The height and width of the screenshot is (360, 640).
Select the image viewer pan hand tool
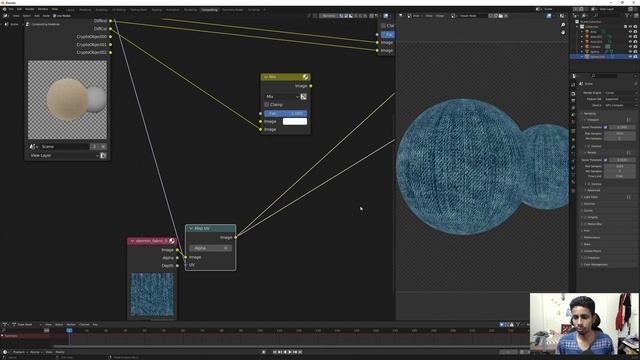[x=563, y=32]
